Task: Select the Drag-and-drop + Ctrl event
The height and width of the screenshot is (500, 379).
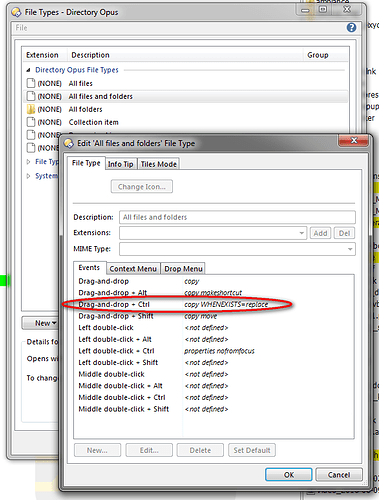Action: click(x=213, y=304)
